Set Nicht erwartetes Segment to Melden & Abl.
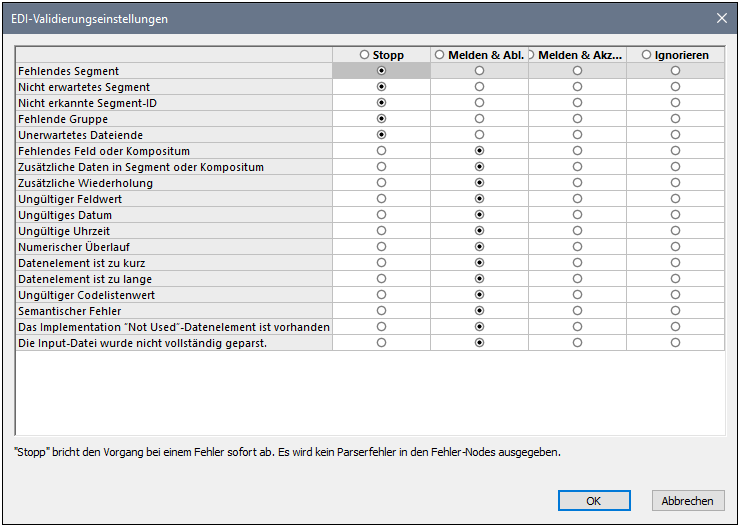Screen dimensions: 740x527 click(x=480, y=87)
